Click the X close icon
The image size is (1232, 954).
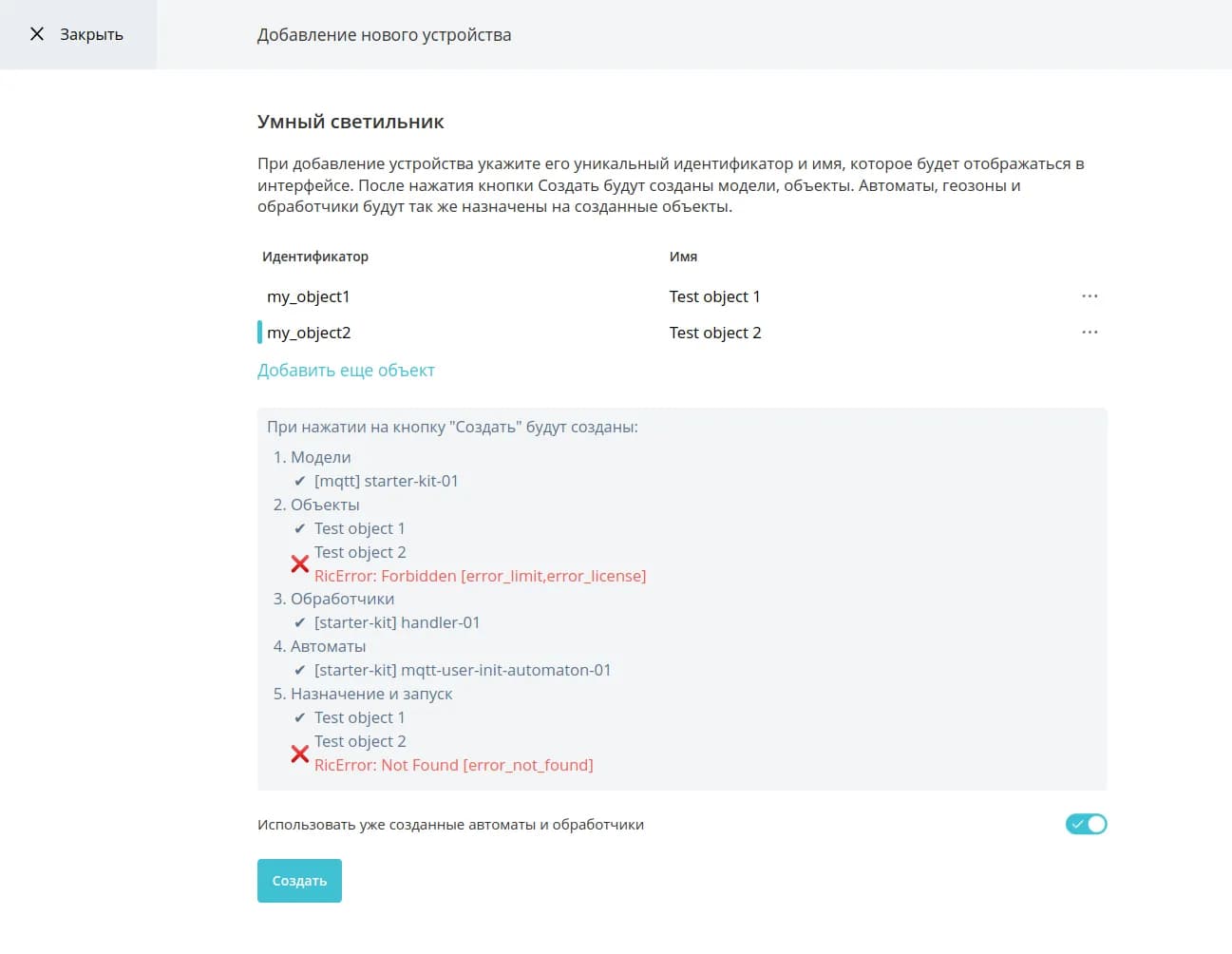[x=37, y=34]
